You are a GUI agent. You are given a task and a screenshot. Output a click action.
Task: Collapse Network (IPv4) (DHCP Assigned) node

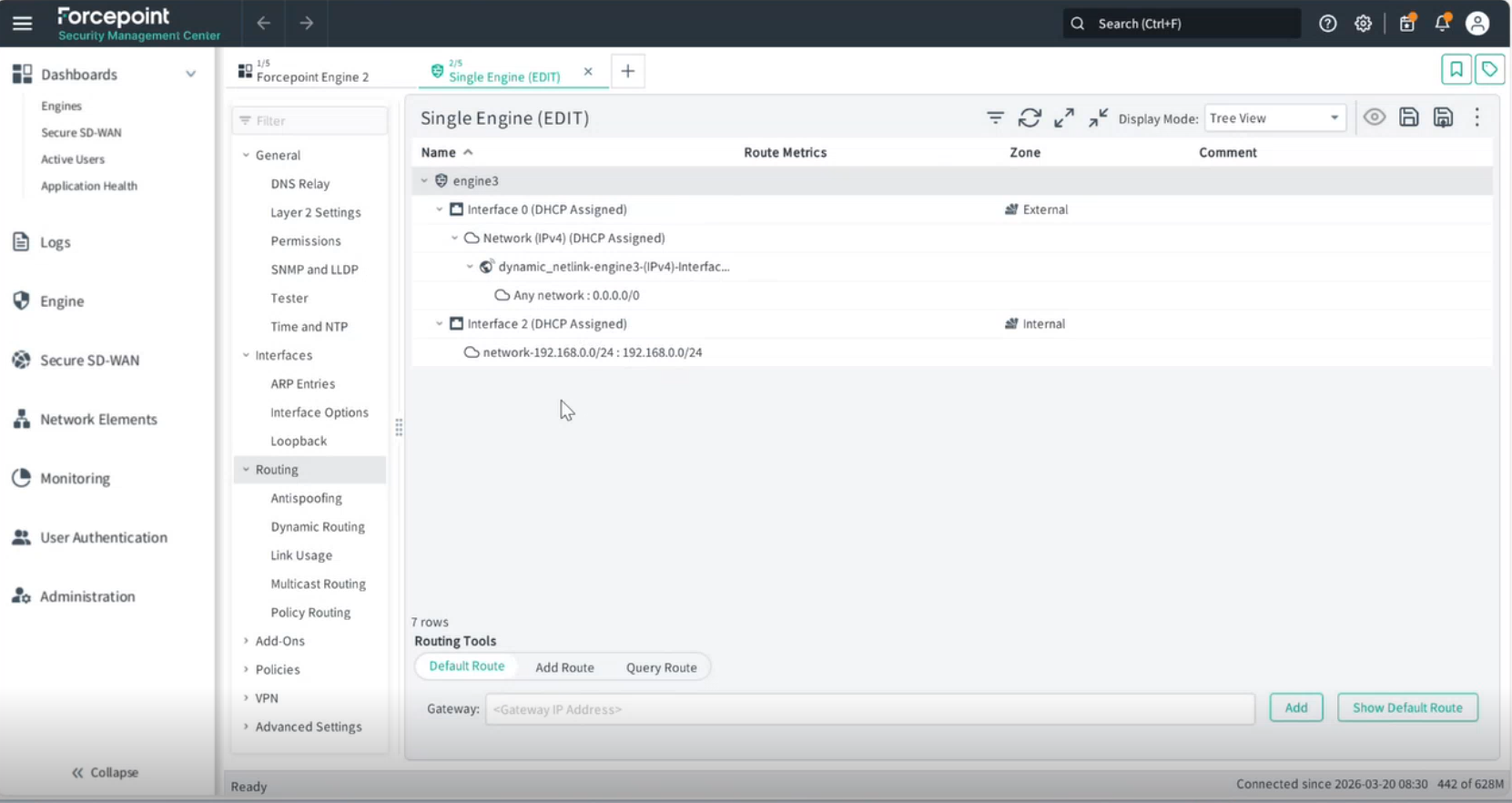pyautogui.click(x=455, y=239)
